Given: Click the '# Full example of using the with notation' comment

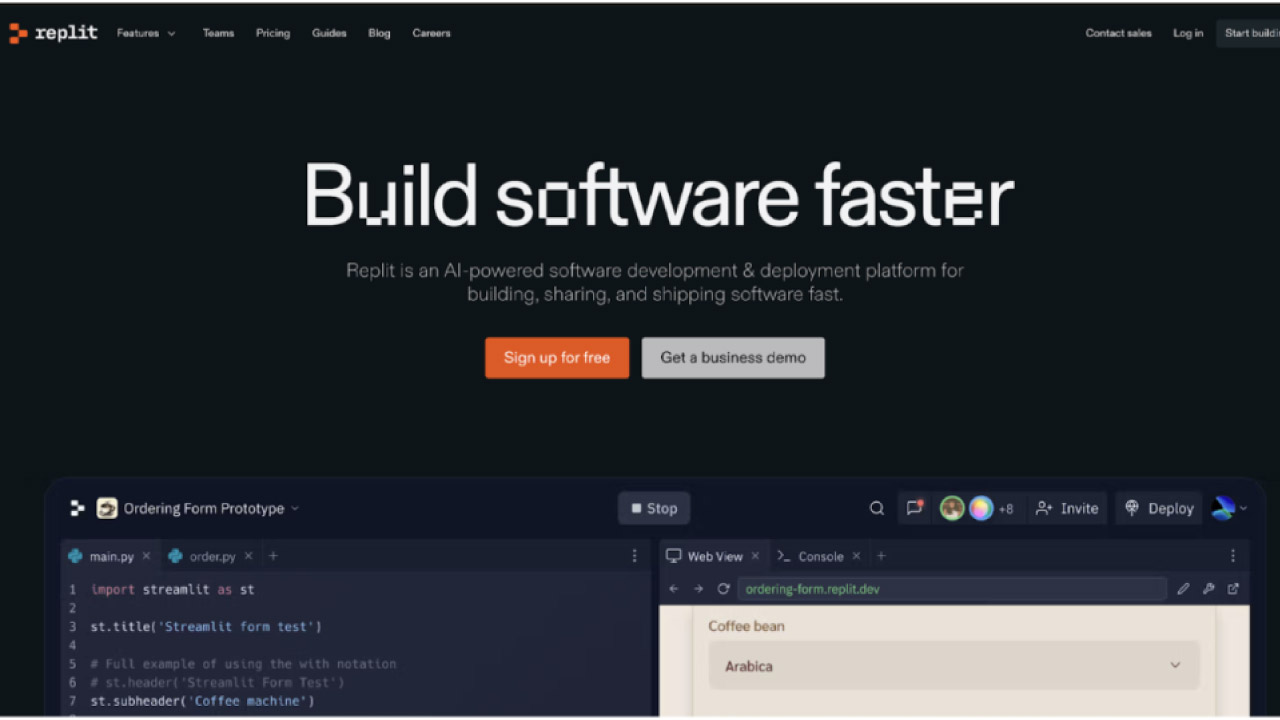Looking at the screenshot, I should point(243,664).
